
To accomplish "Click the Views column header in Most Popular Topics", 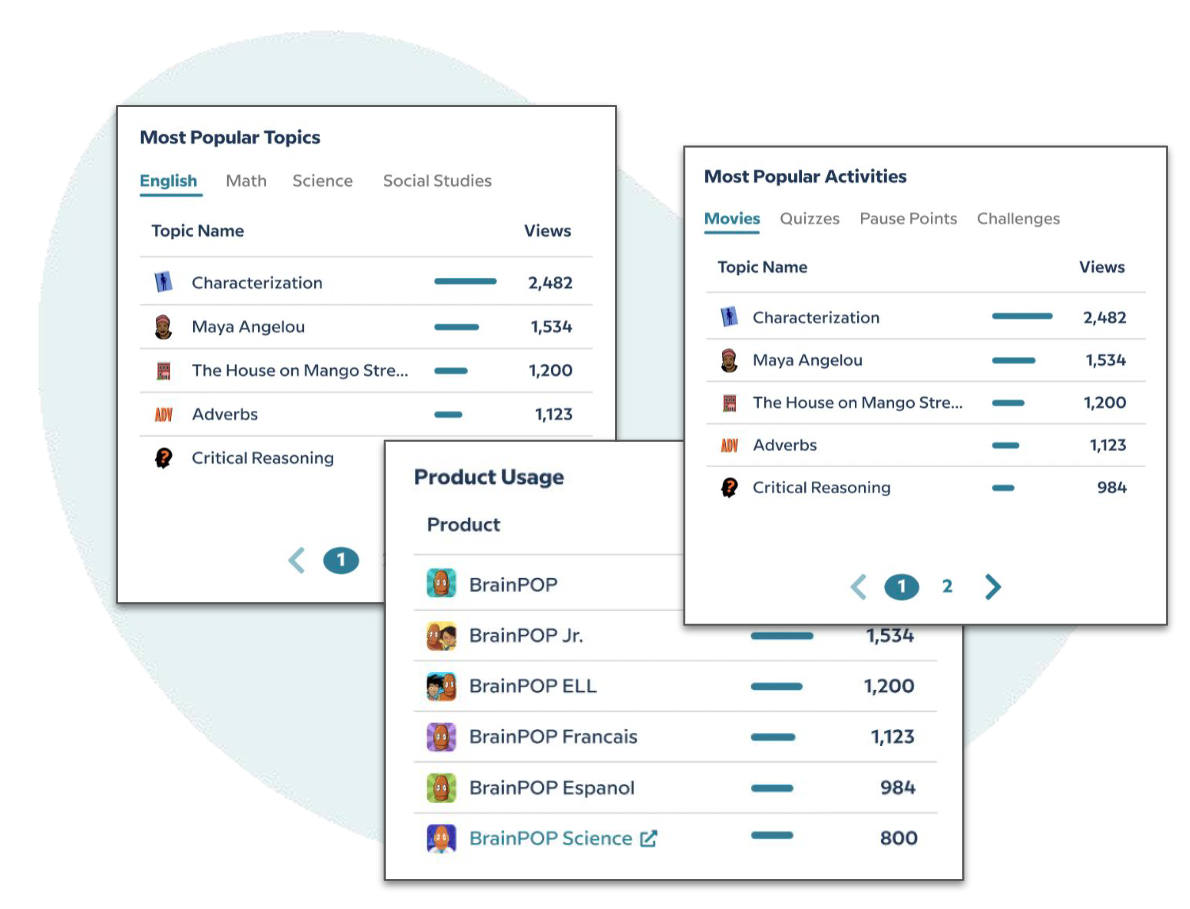I will tap(547, 231).
